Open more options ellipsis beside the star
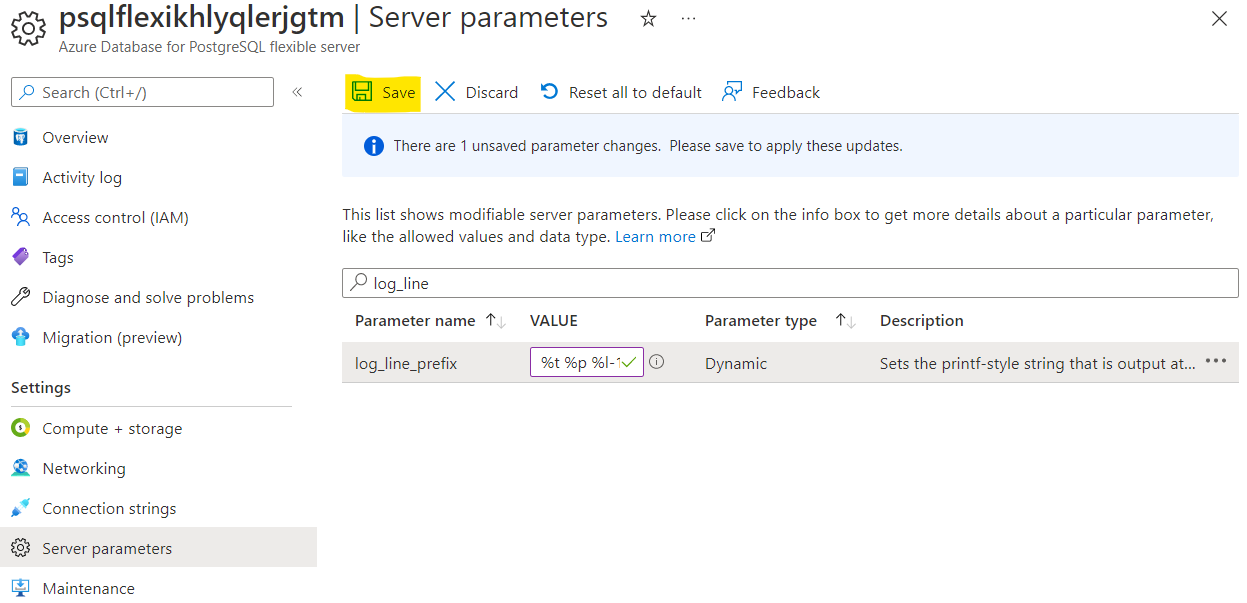This screenshot has height=603, width=1247. tap(688, 18)
